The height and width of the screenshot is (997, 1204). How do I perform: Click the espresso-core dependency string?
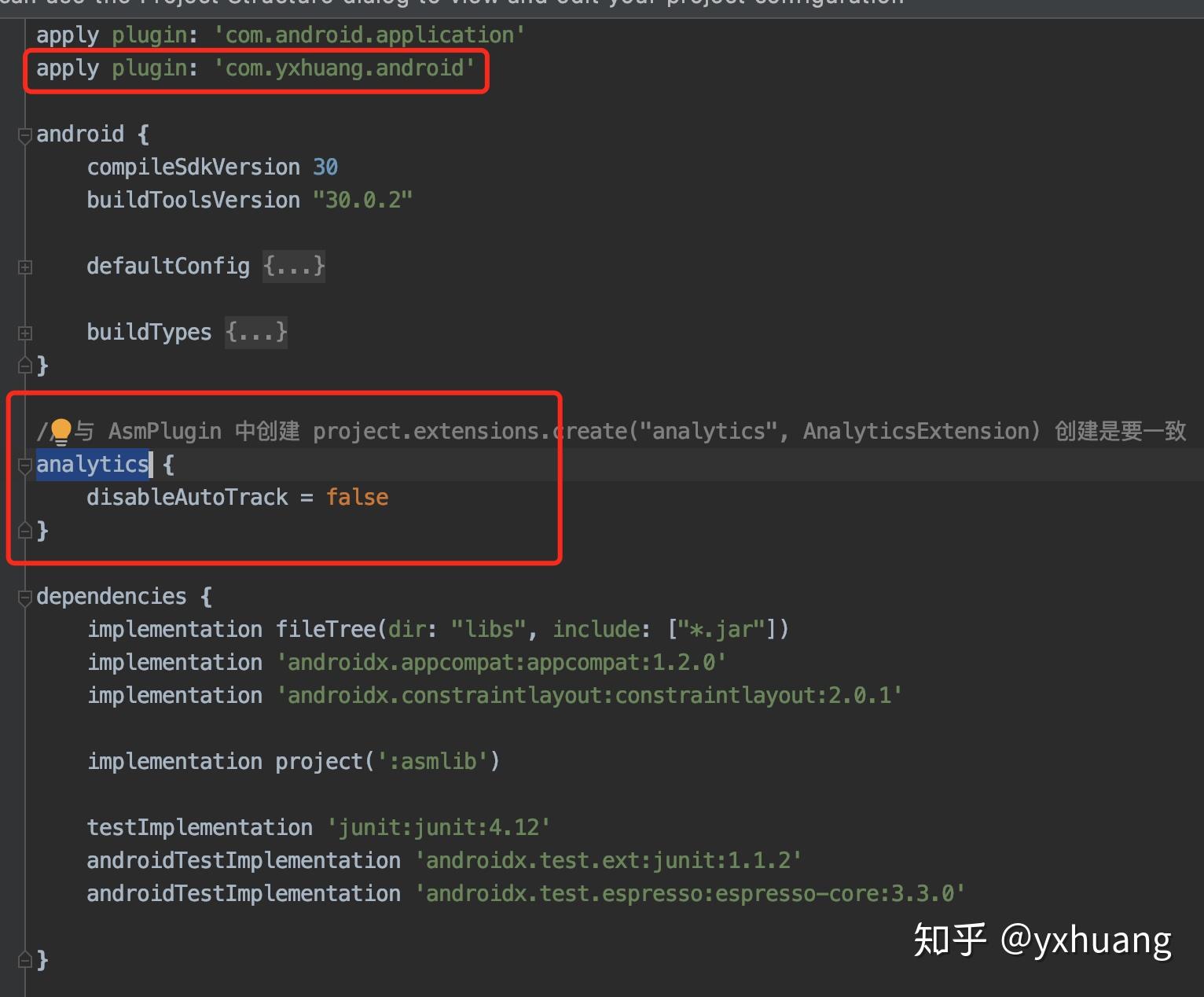690,892
